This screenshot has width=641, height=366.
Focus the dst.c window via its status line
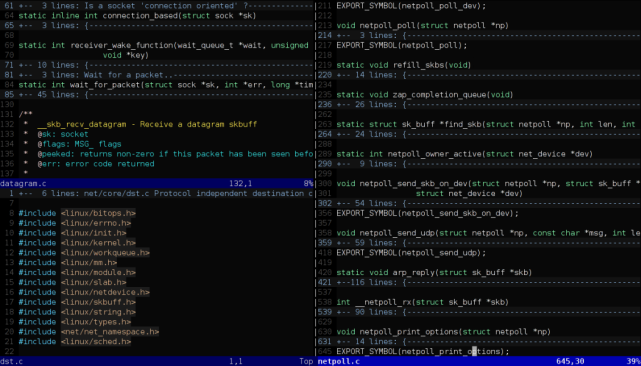click(x=157, y=362)
